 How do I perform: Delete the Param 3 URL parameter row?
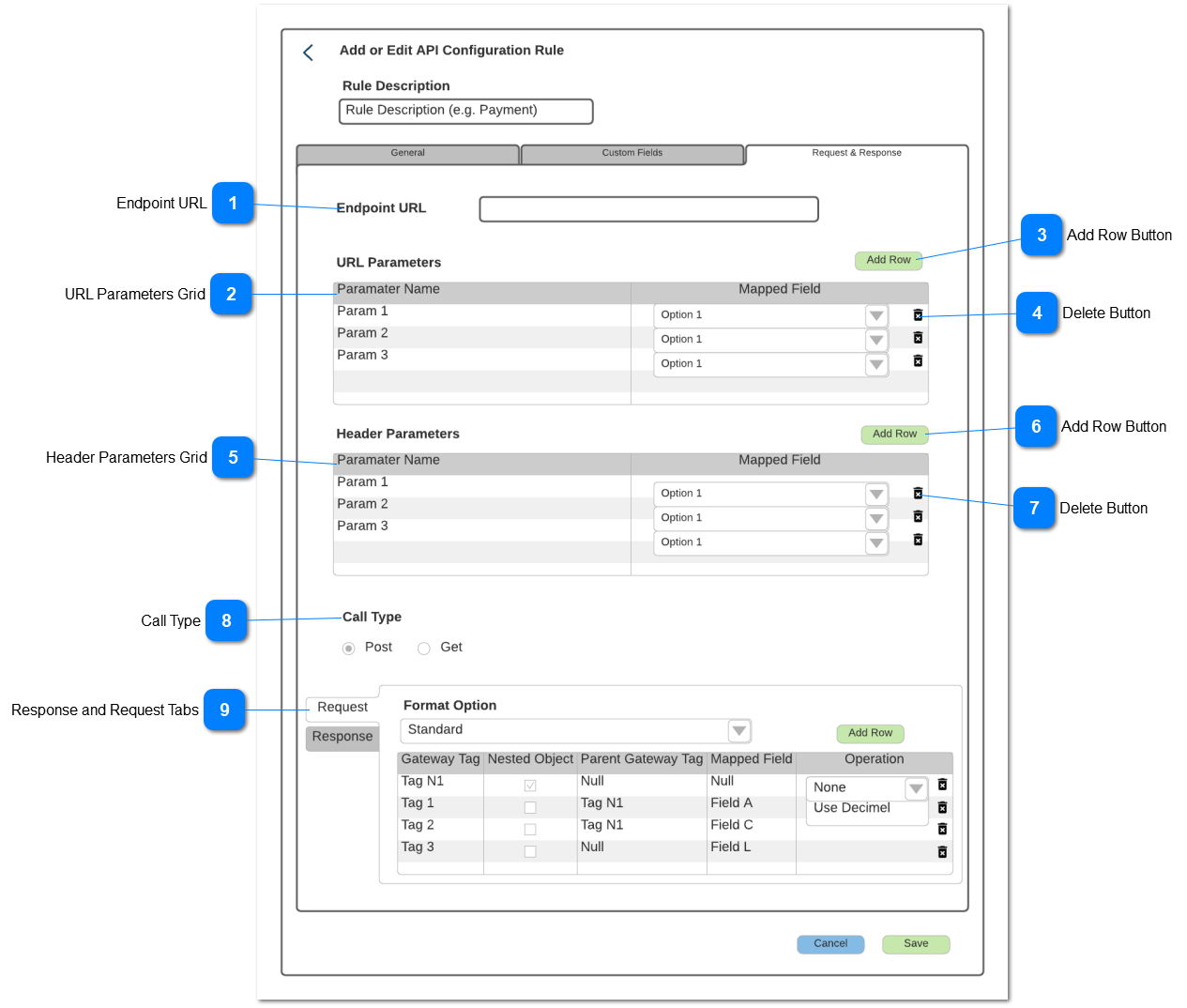918,360
